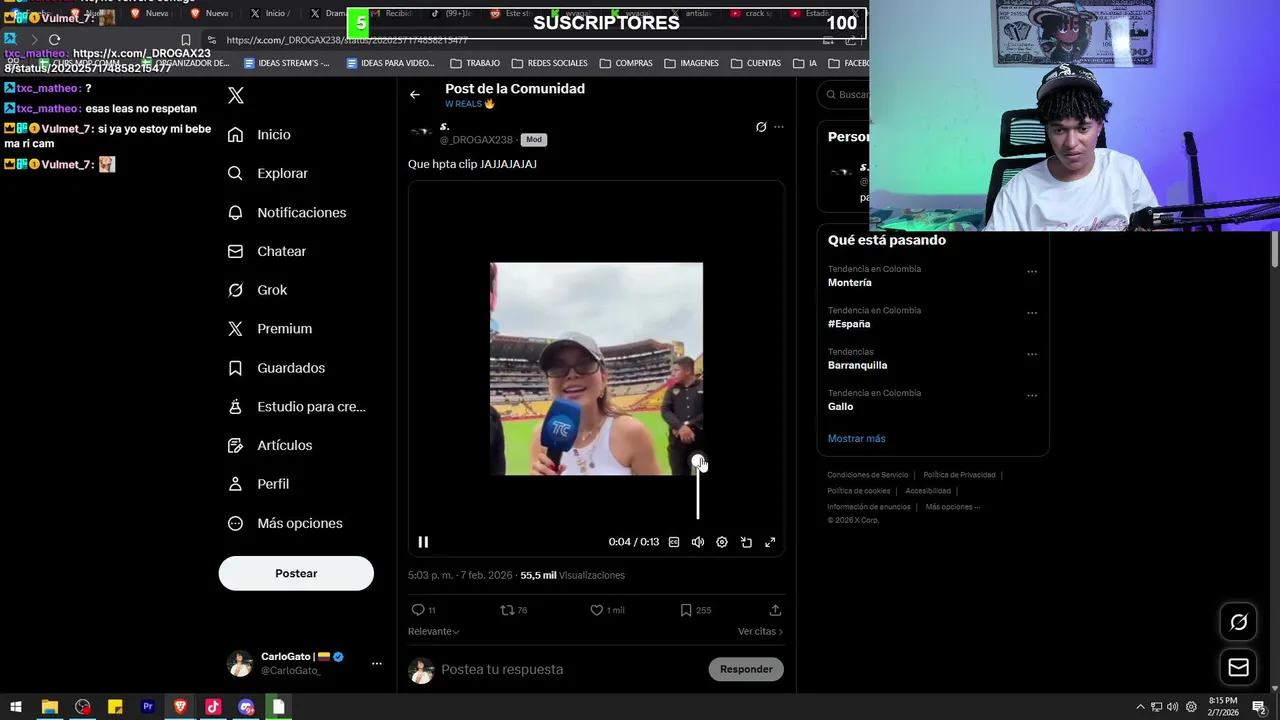Reload the page in browser
Viewport: 1280px width, 720px height.
click(x=55, y=40)
